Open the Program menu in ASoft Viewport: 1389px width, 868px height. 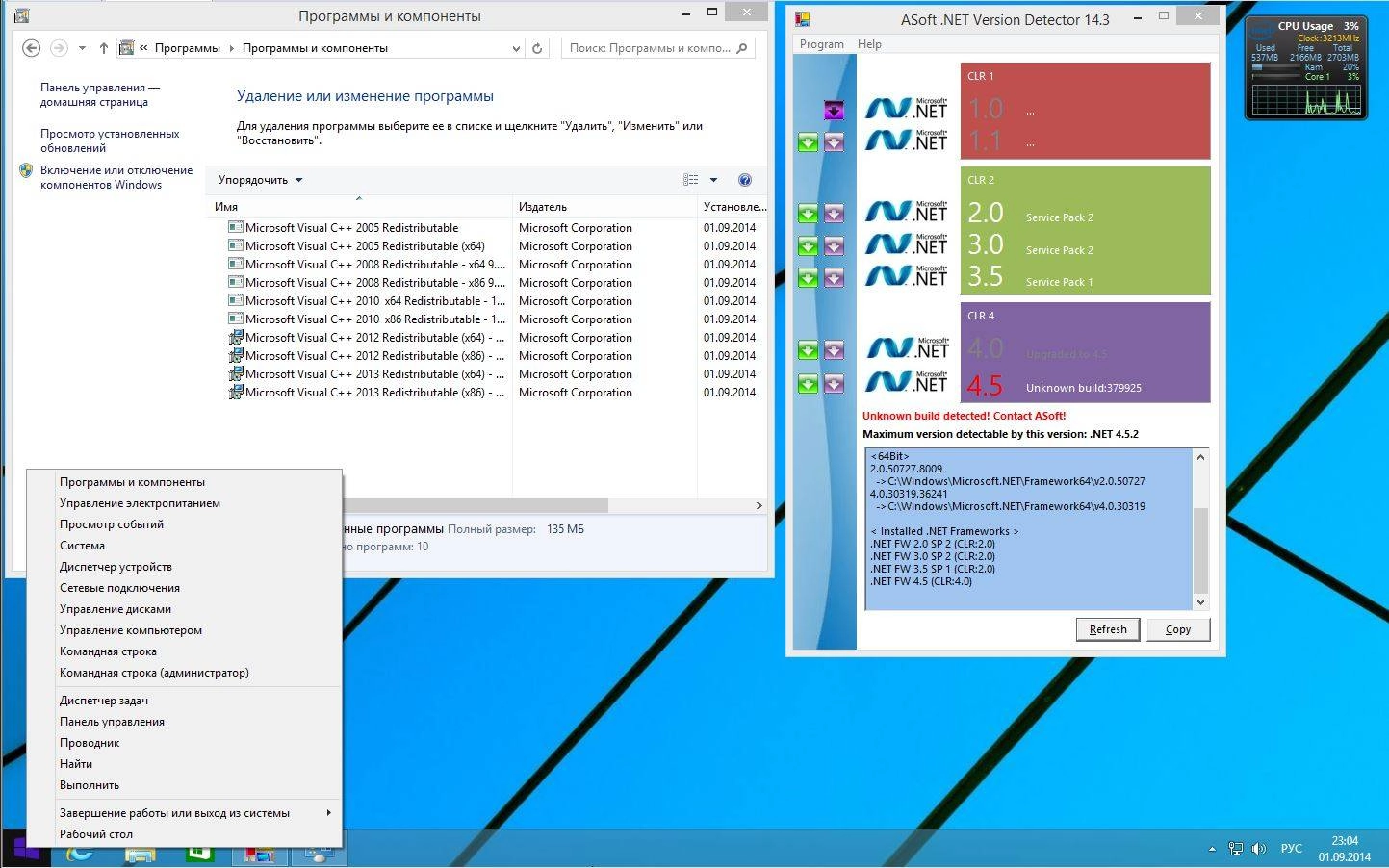822,44
